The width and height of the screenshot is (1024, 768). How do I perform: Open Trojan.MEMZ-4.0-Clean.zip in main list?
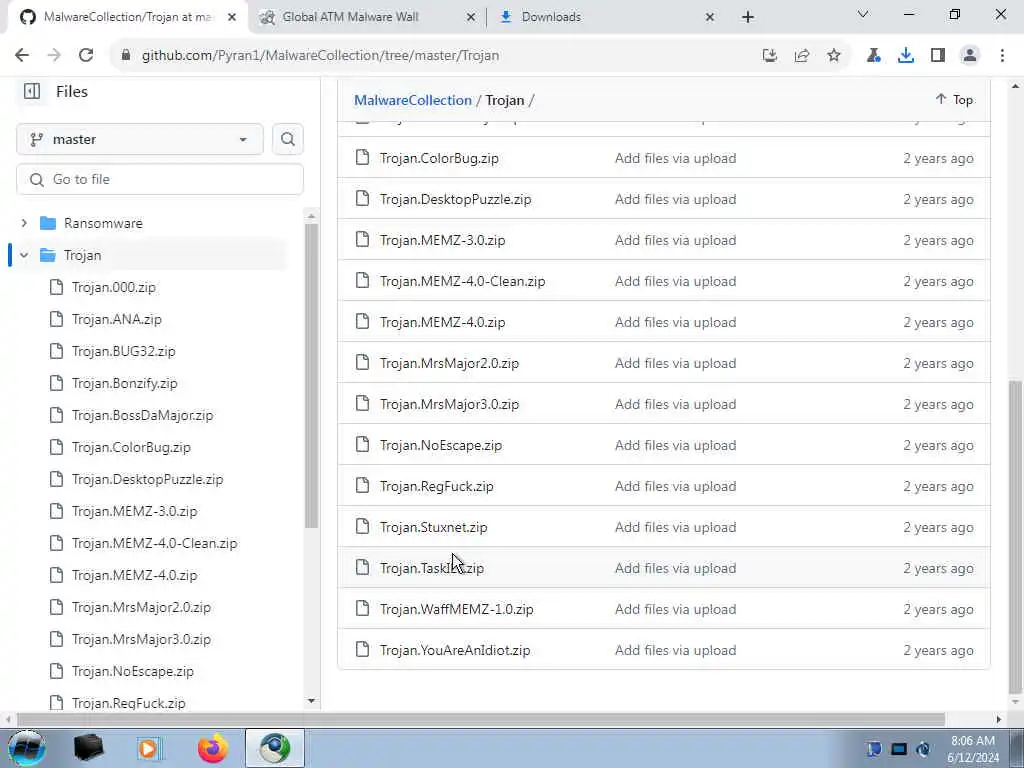pyautogui.click(x=462, y=281)
